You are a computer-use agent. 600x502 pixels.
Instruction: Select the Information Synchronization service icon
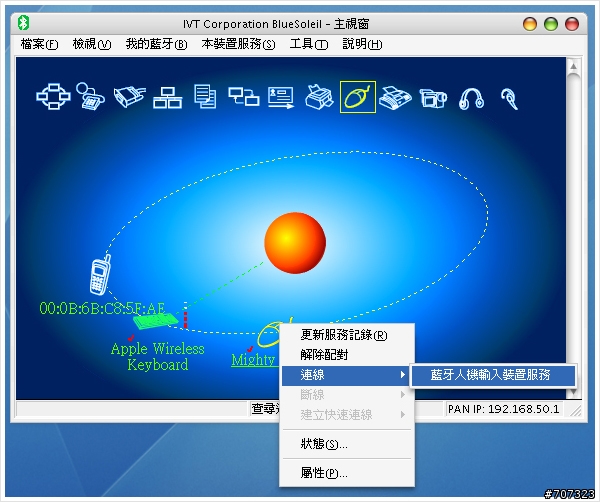(x=244, y=96)
